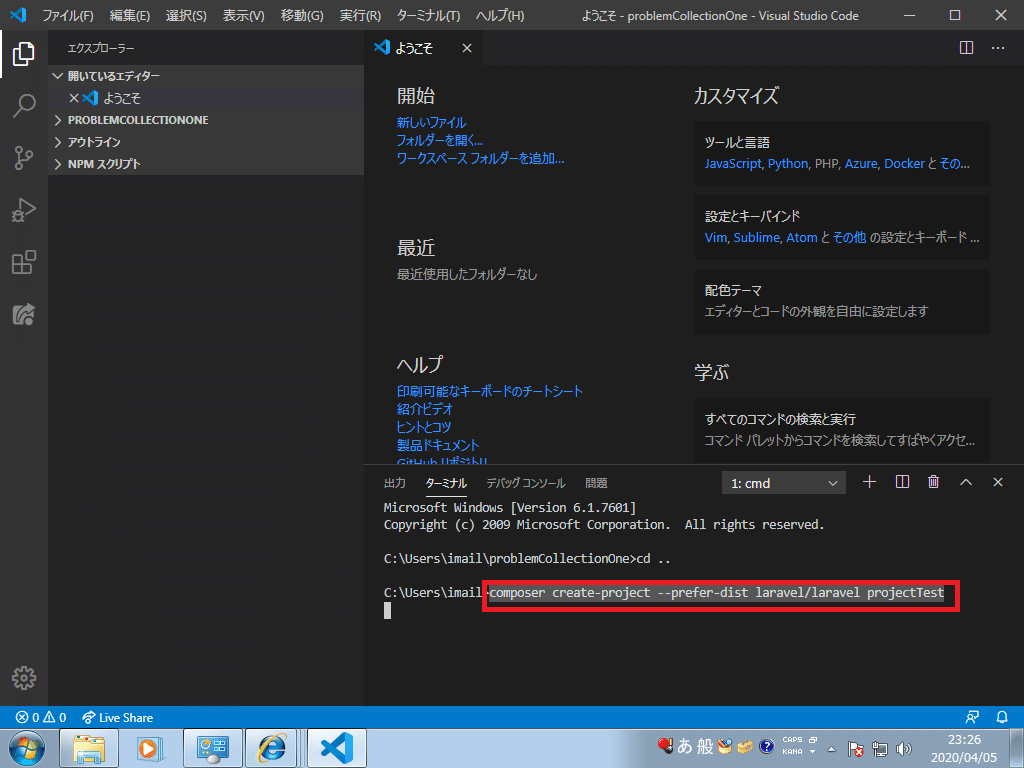Click the terminal input cursor line
1024x768 pixels.
coord(387,610)
